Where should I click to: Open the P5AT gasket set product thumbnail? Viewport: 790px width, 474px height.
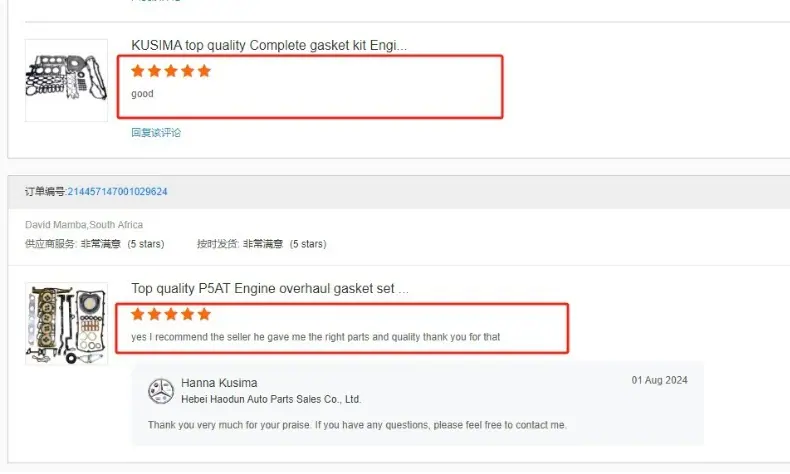(x=67, y=323)
